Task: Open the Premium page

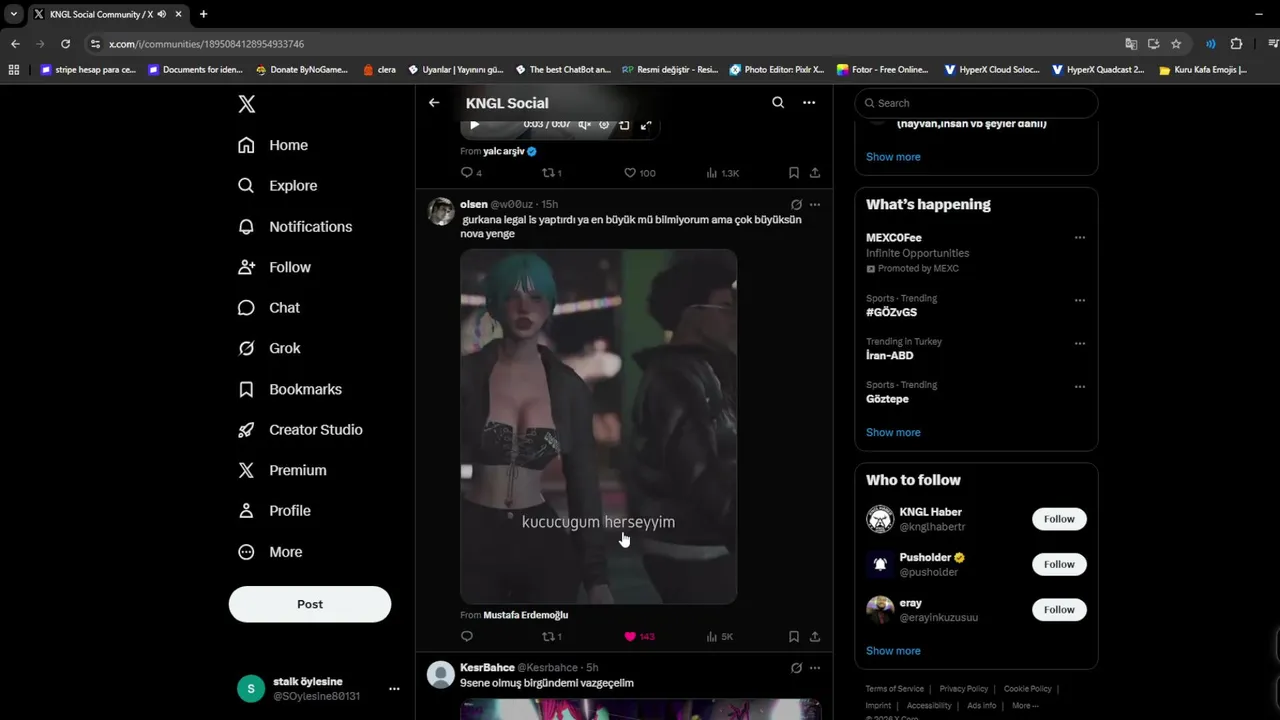Action: pos(281,470)
